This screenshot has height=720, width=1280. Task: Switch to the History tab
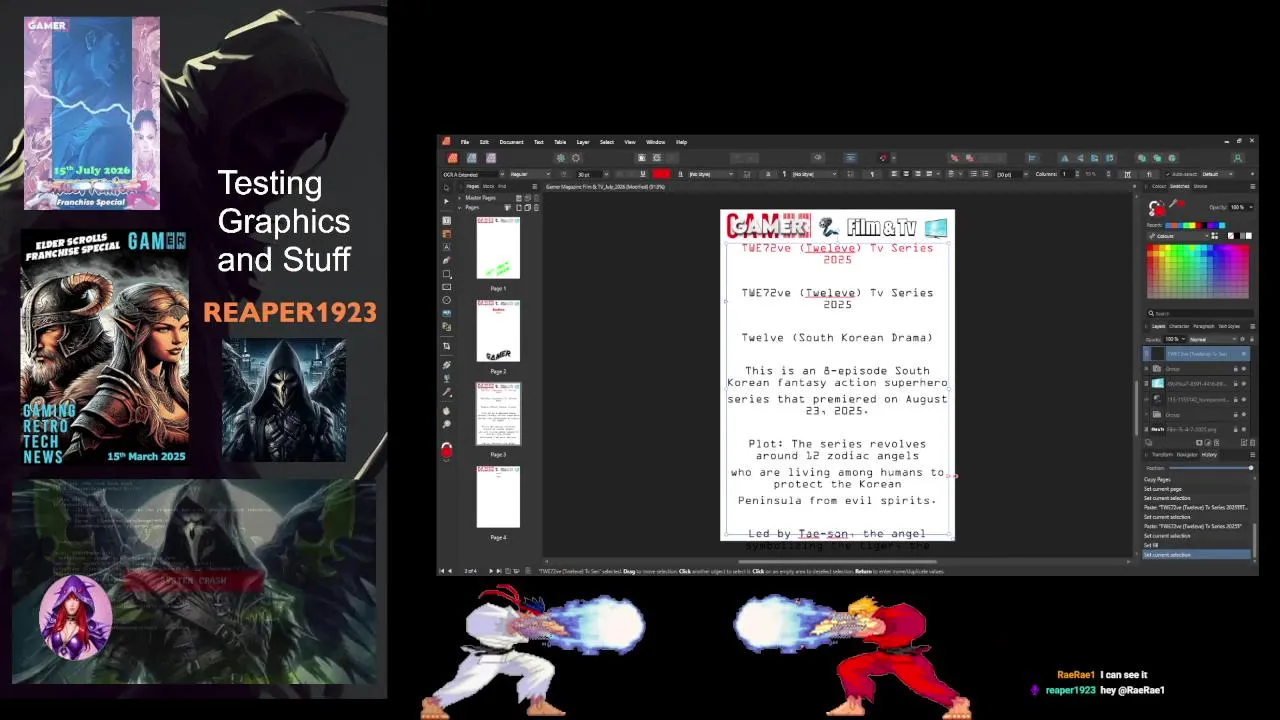click(1209, 454)
